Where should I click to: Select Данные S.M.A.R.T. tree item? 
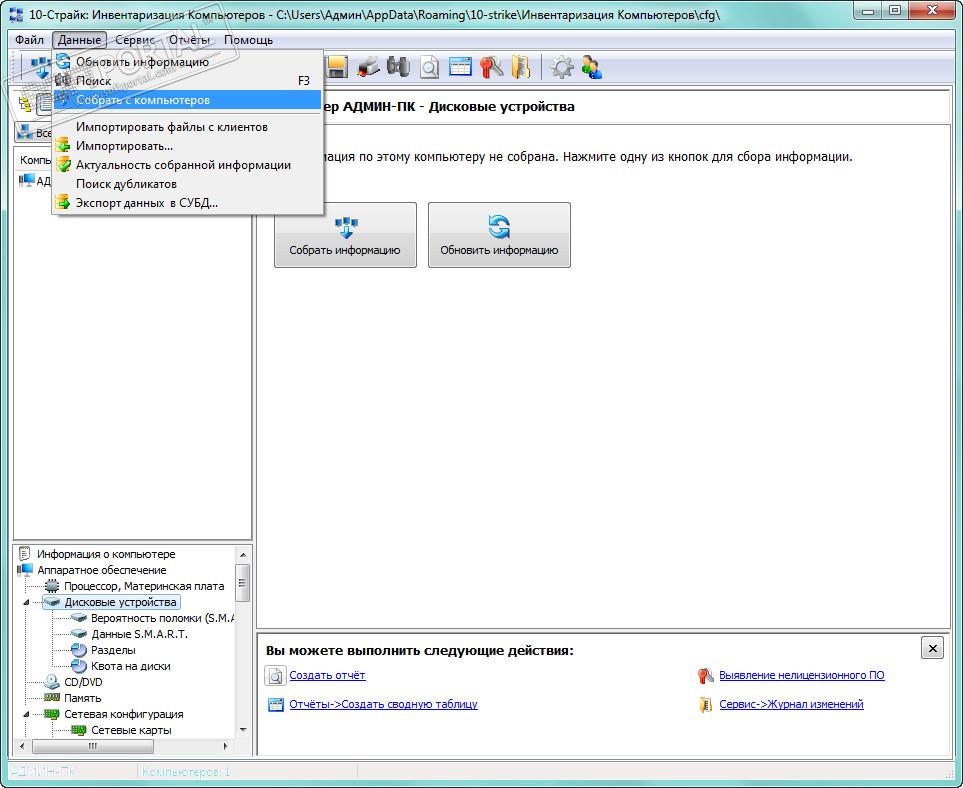pyautogui.click(x=139, y=634)
